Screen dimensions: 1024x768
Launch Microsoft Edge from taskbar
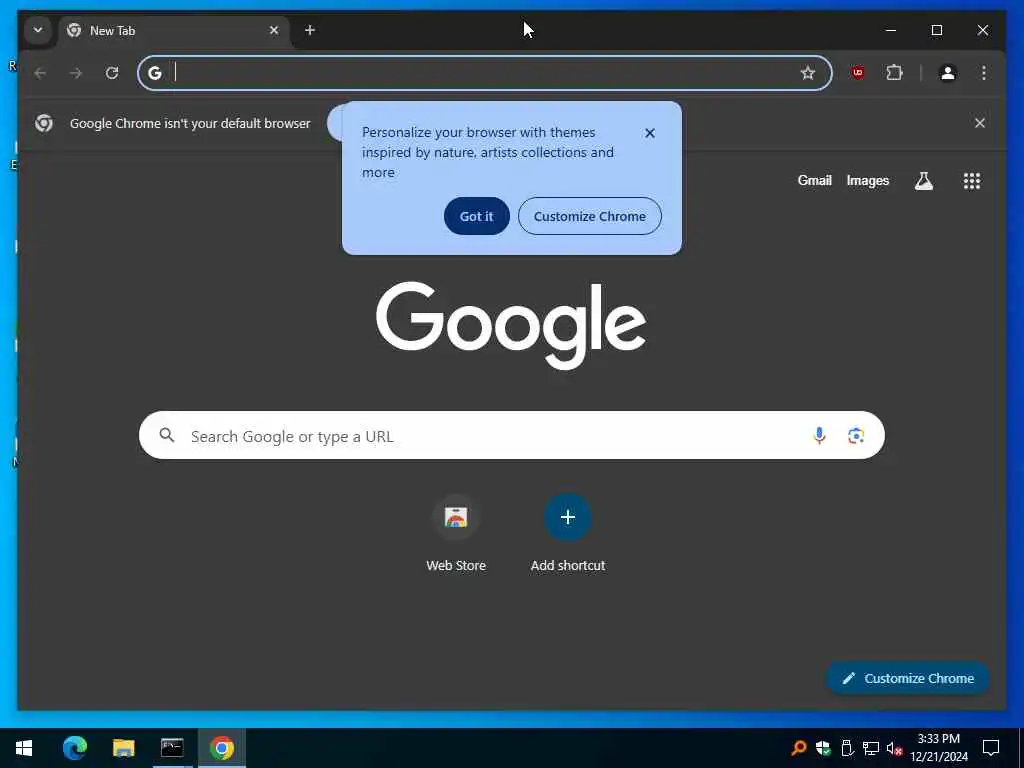pyautogui.click(x=74, y=748)
